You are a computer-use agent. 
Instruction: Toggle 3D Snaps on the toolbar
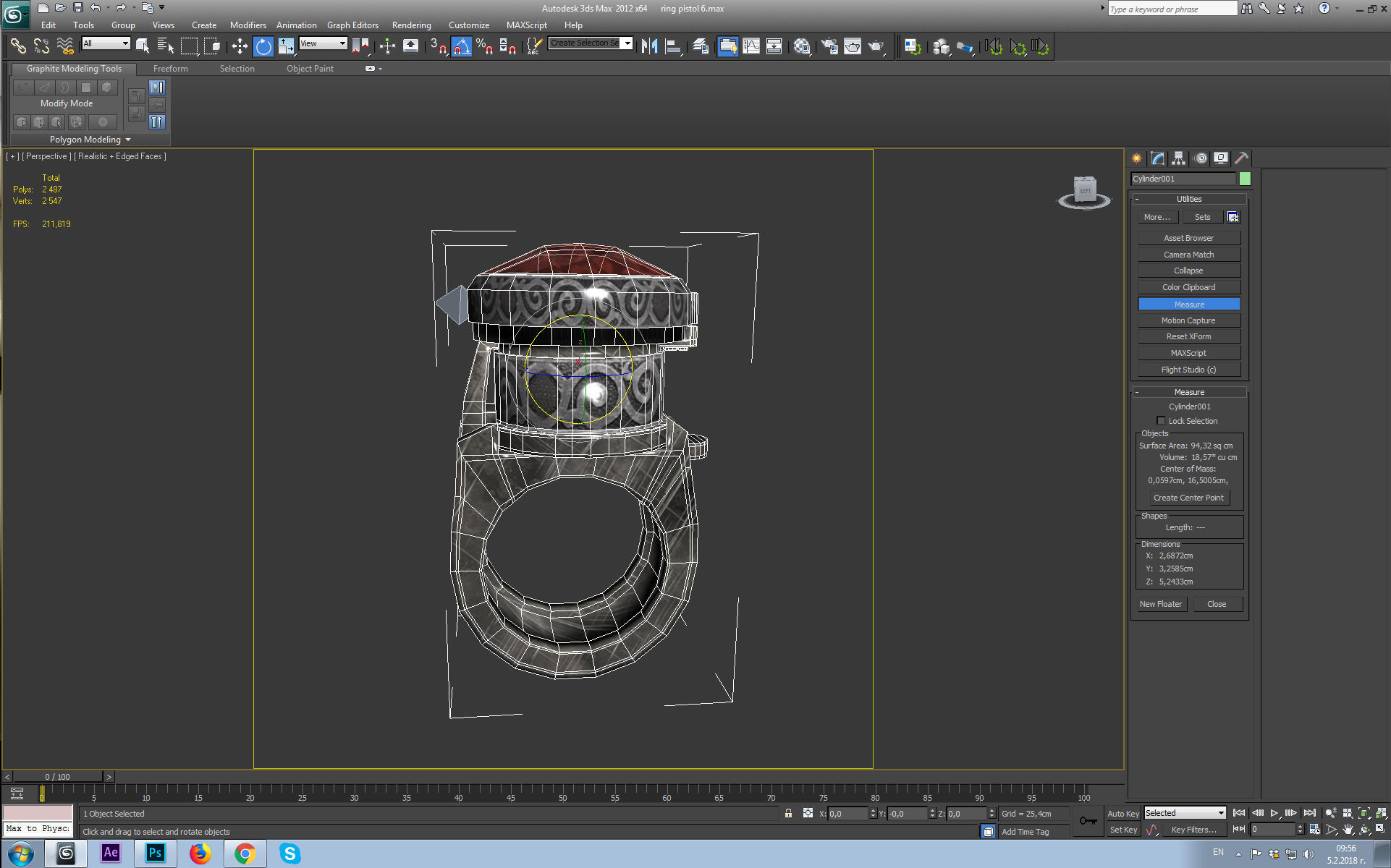438,47
